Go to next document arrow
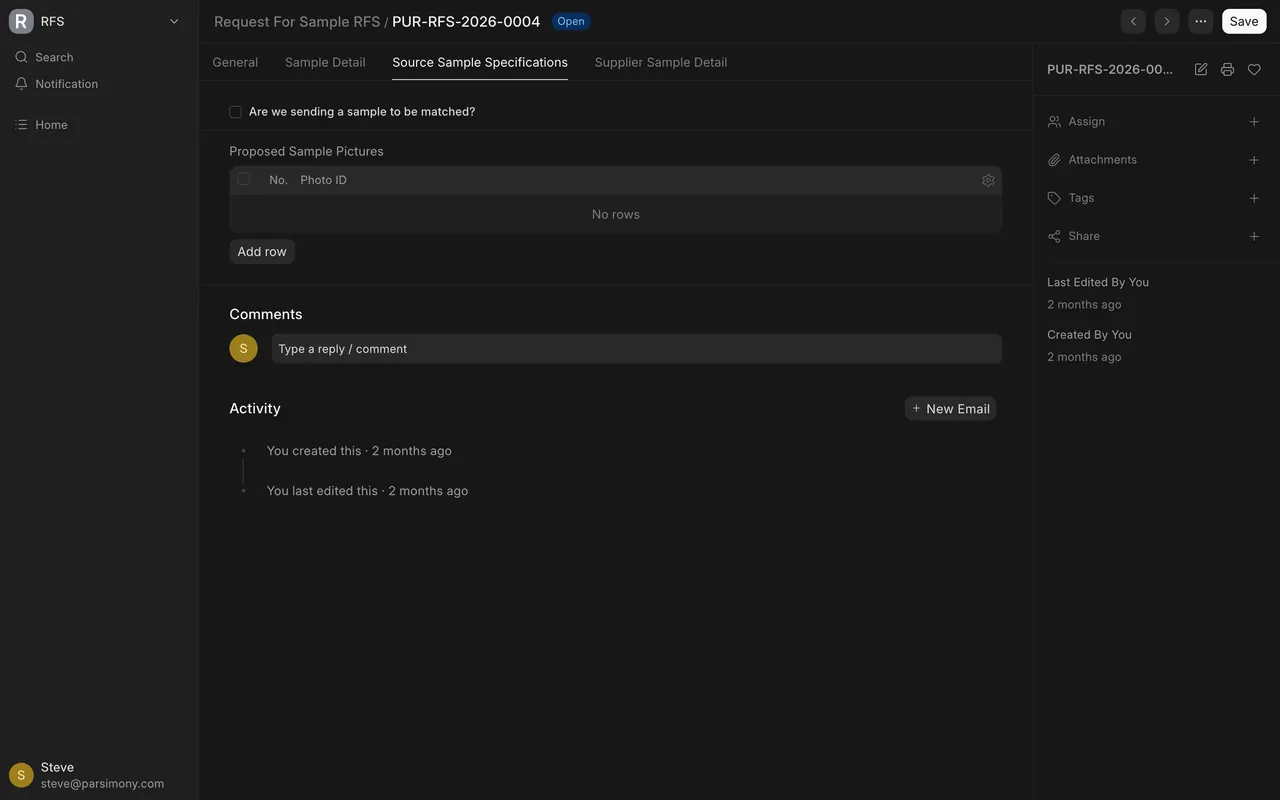The height and width of the screenshot is (800, 1280). 1167,21
